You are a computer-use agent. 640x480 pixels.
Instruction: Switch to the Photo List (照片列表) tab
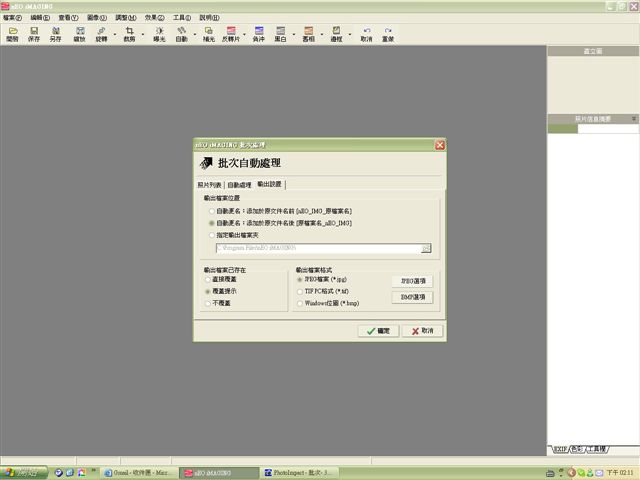coord(209,185)
